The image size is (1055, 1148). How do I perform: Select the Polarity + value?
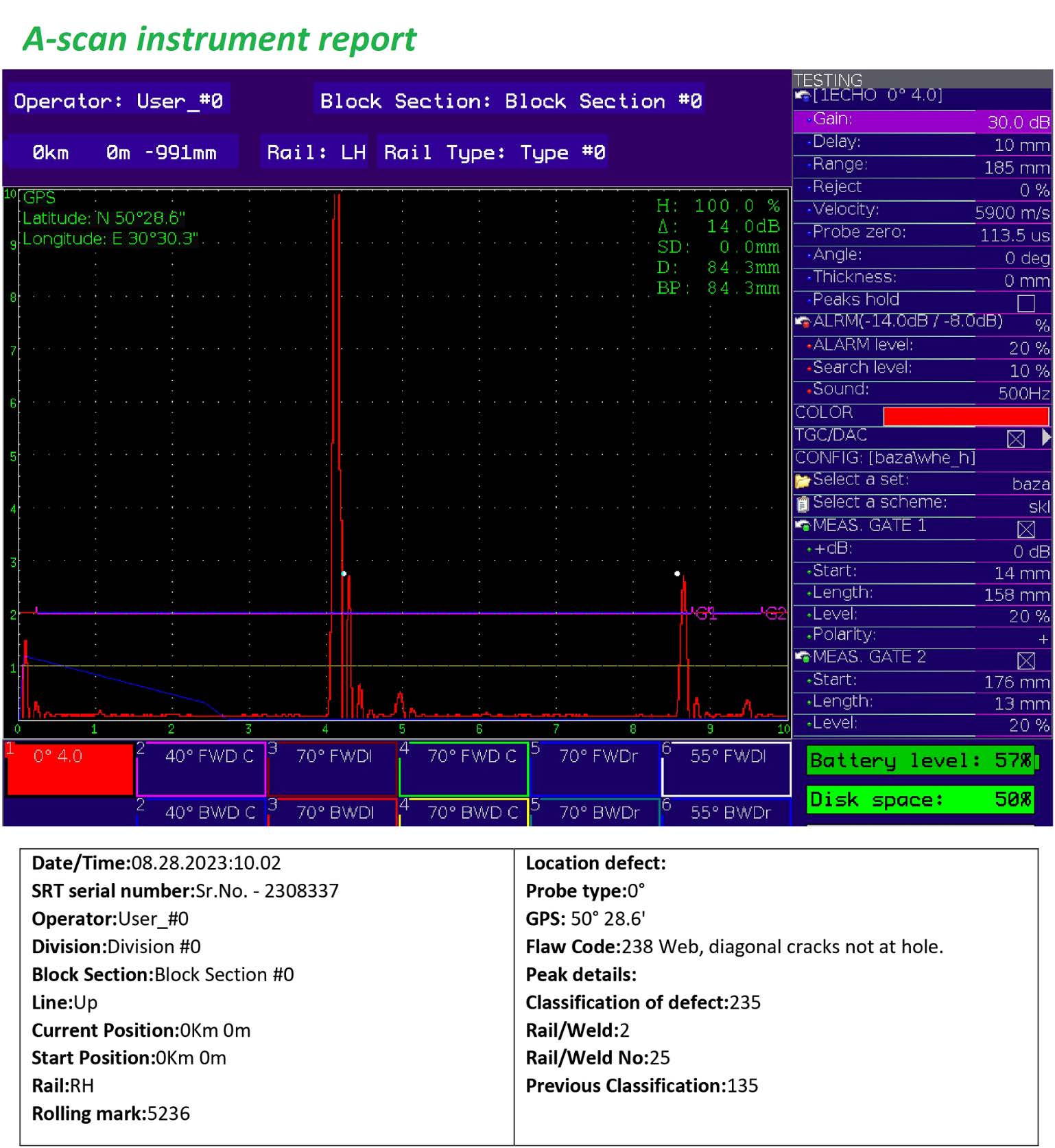coord(1043,639)
